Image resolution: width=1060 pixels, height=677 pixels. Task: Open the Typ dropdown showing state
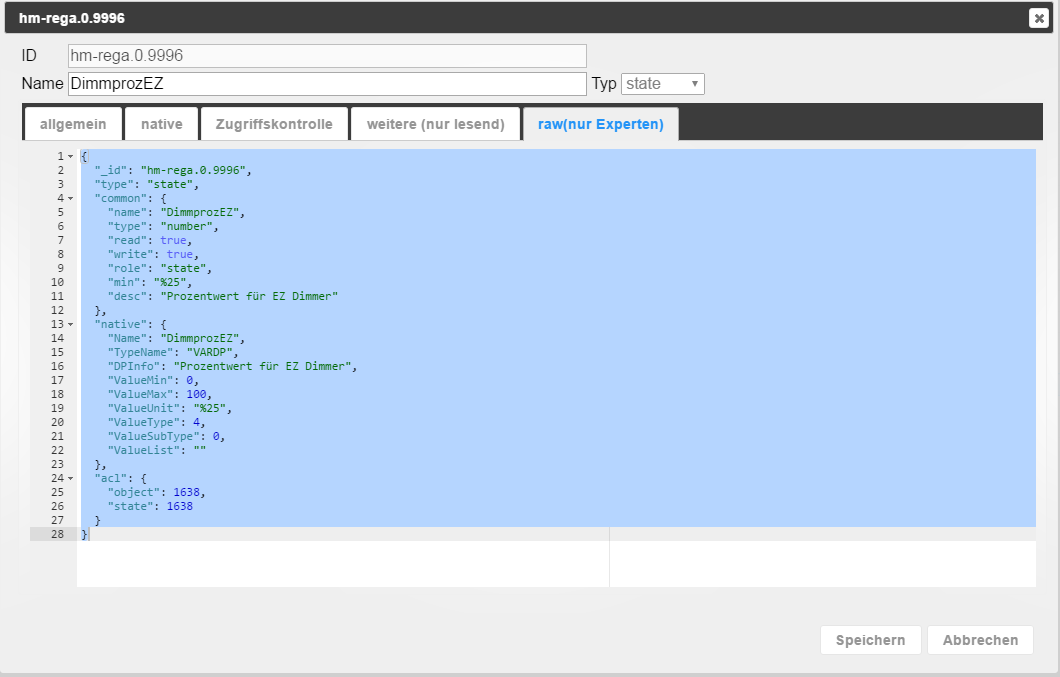pyautogui.click(x=663, y=84)
